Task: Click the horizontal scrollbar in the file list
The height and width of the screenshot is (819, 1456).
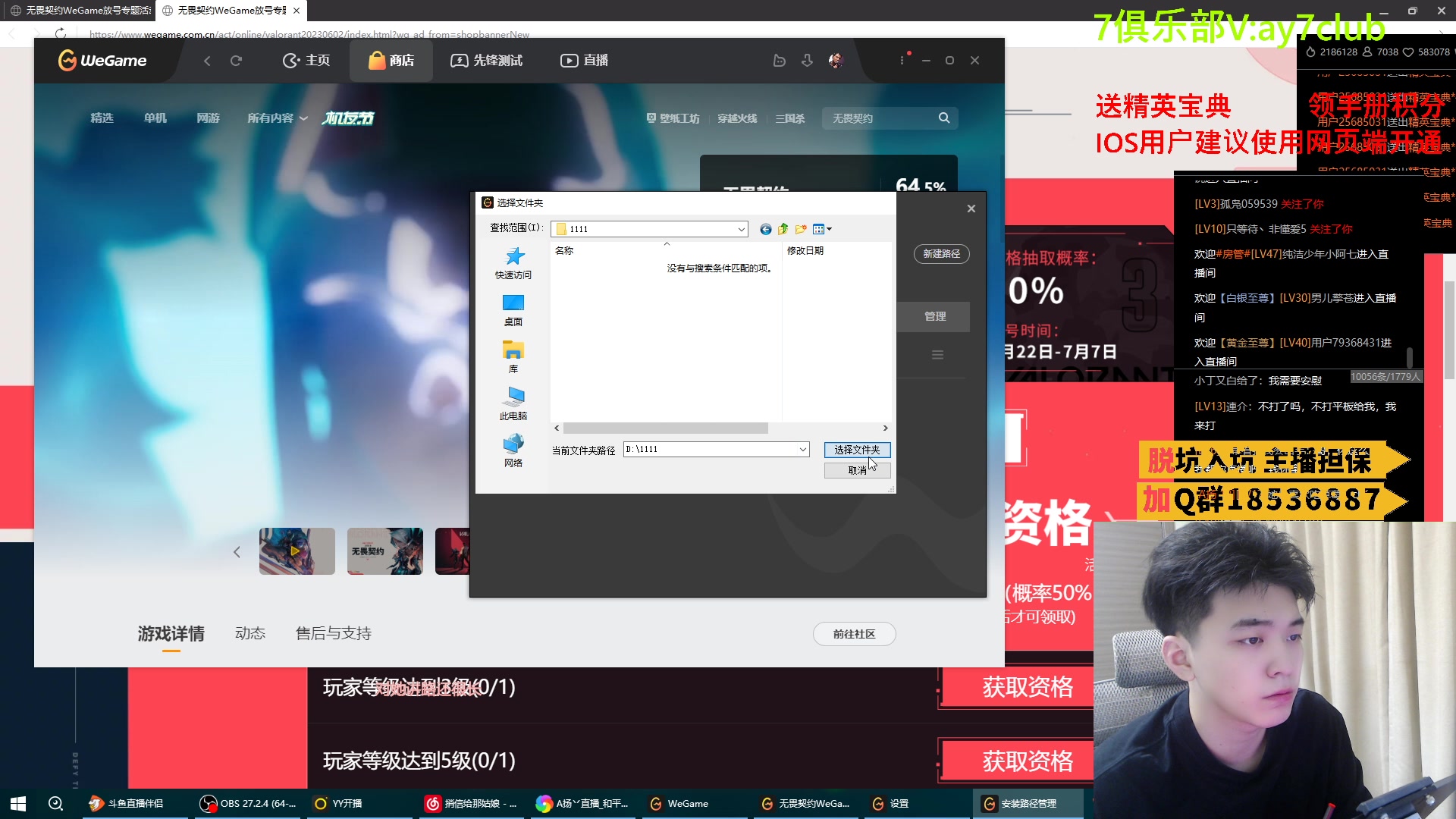Action: point(667,428)
